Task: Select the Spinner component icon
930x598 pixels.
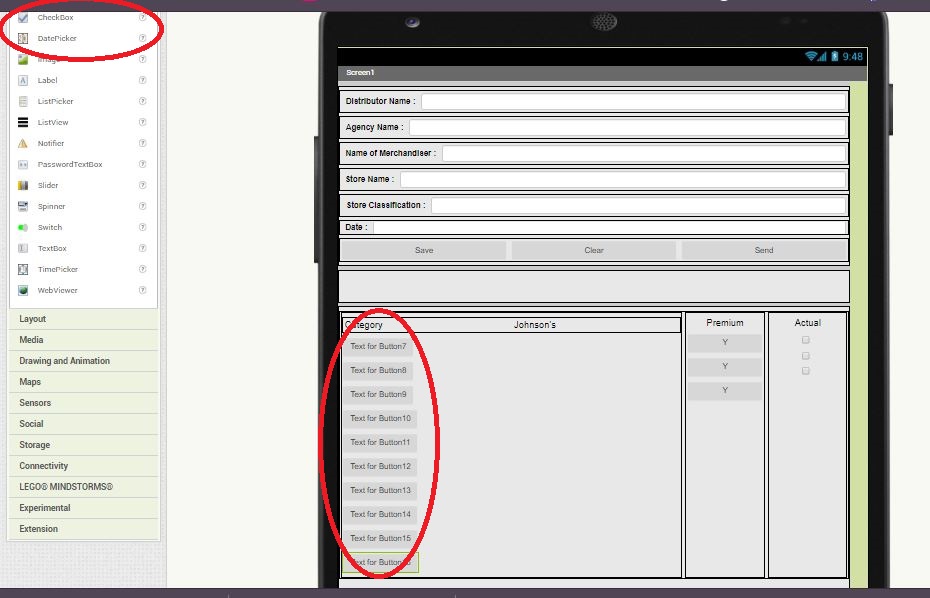Action: 23,206
